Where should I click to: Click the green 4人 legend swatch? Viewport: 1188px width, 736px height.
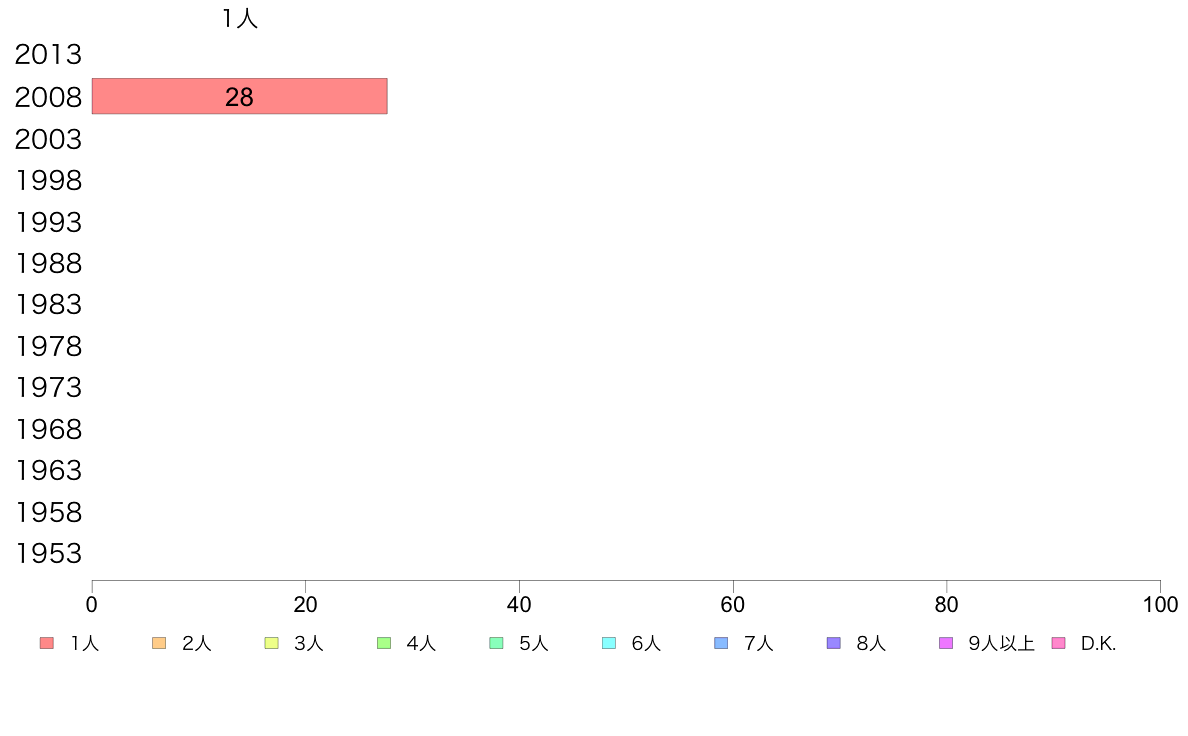pyautogui.click(x=384, y=643)
